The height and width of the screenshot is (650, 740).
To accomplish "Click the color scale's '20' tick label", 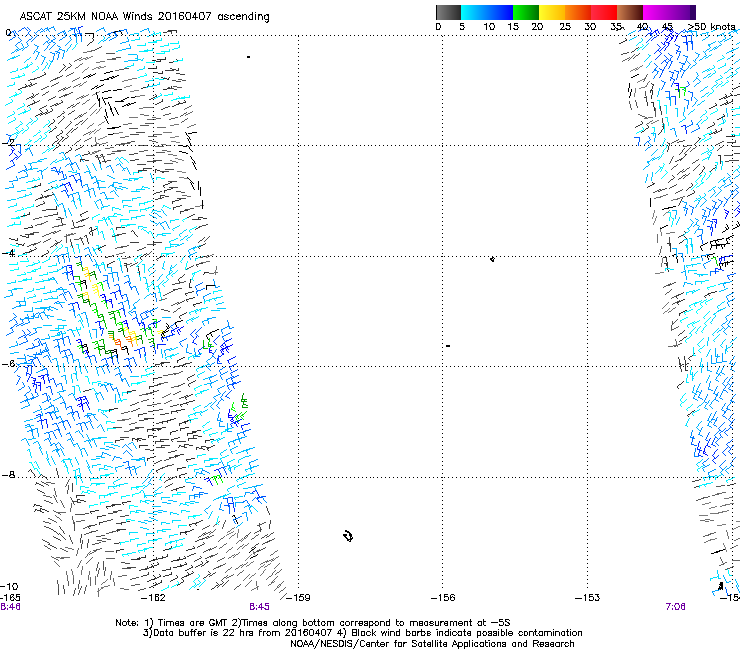I will [x=537, y=26].
